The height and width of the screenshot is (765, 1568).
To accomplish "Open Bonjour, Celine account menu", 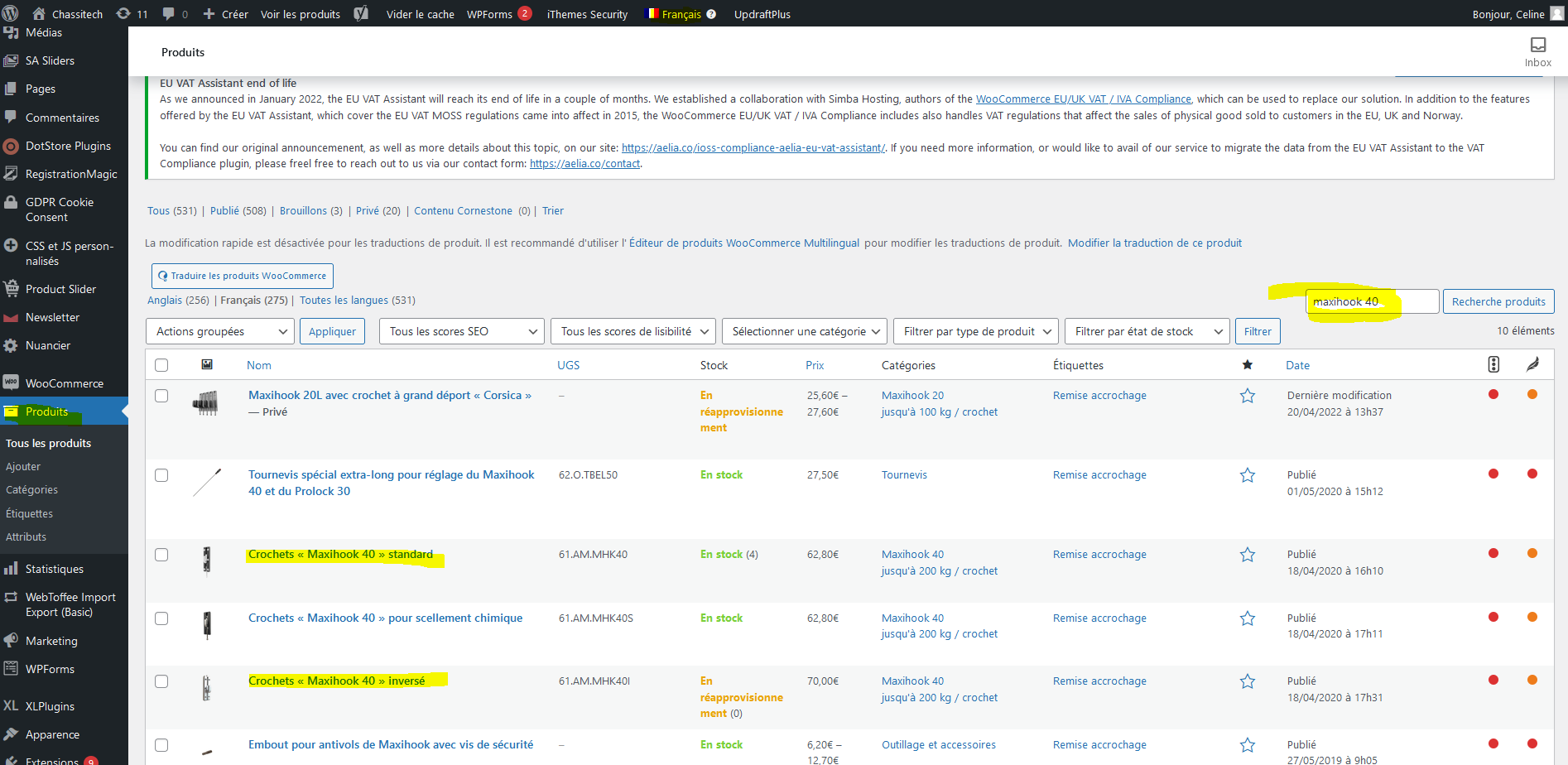I will 1517,14.
